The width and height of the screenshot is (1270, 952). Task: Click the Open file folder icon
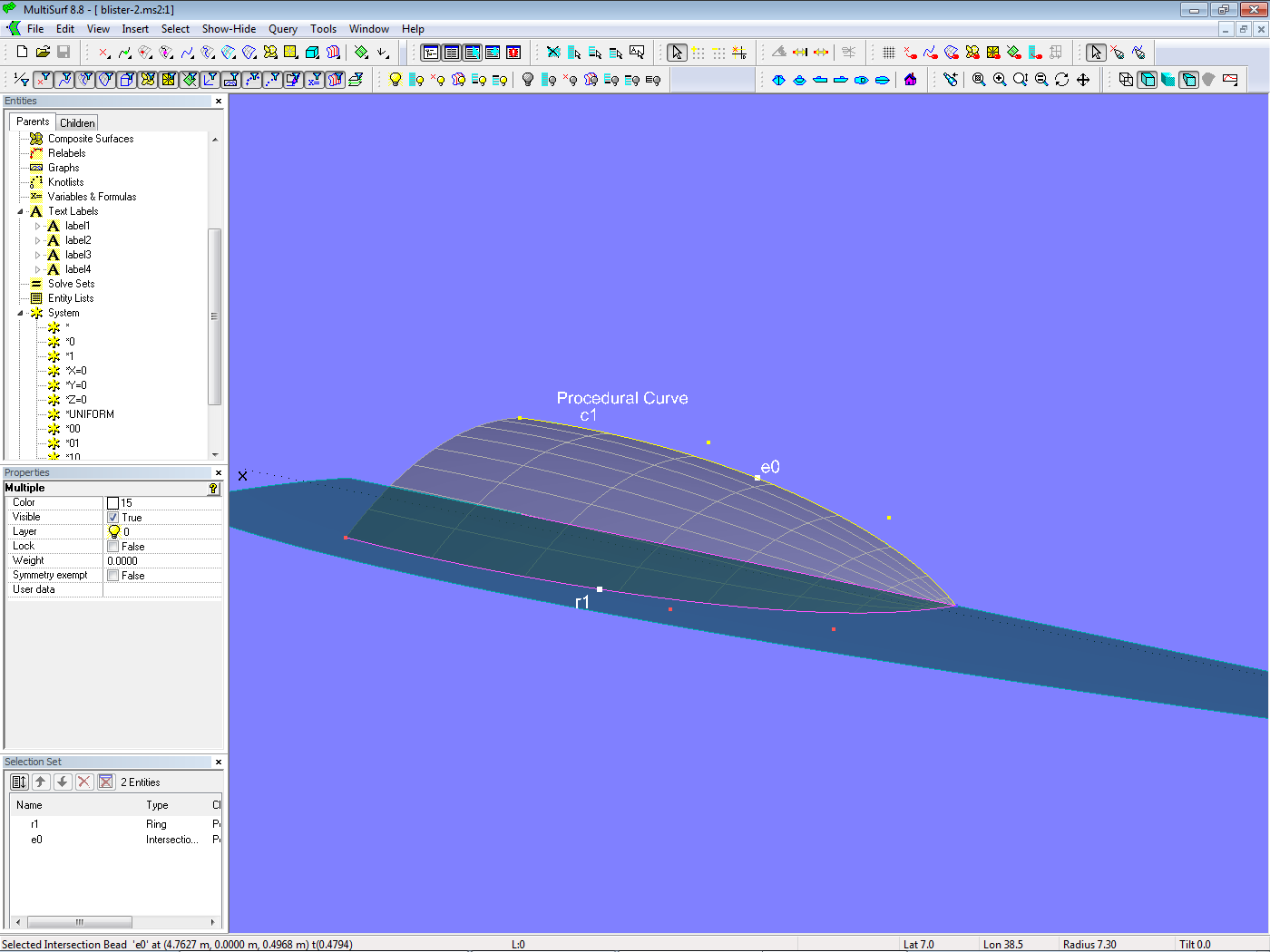pos(43,53)
